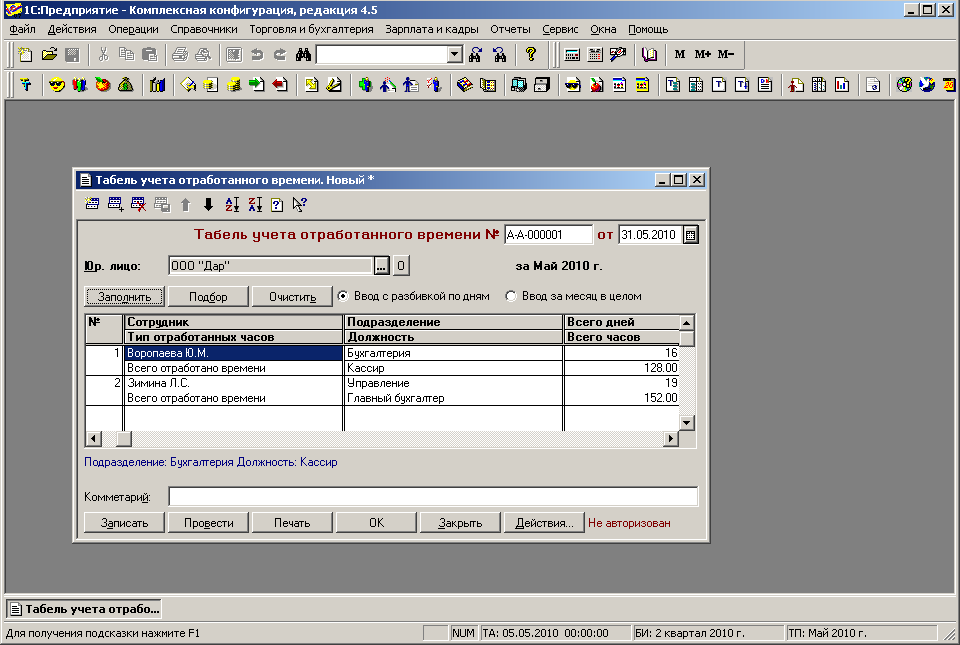The image size is (960, 645).
Task: Click the M+ memory add button
Action: [702, 54]
